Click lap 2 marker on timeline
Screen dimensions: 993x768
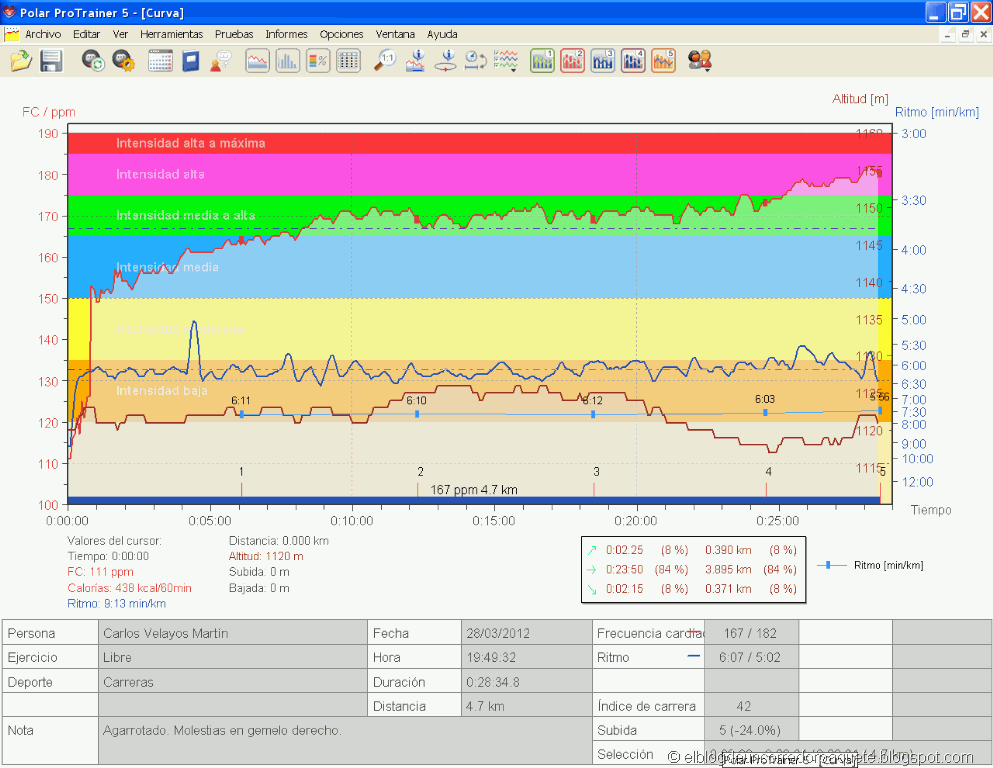[x=418, y=483]
